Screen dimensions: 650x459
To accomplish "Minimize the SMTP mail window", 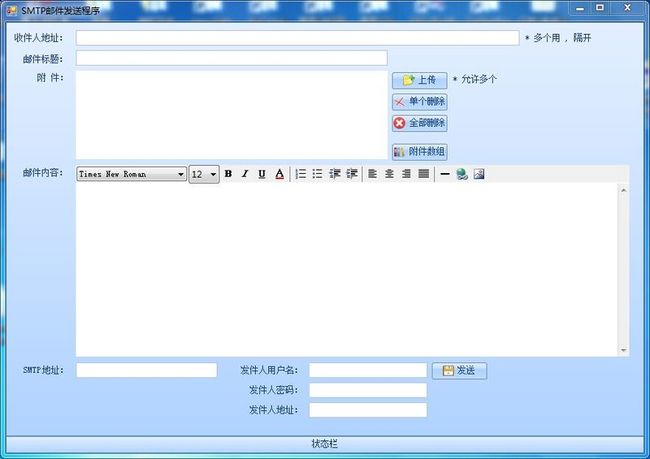I will point(580,8).
